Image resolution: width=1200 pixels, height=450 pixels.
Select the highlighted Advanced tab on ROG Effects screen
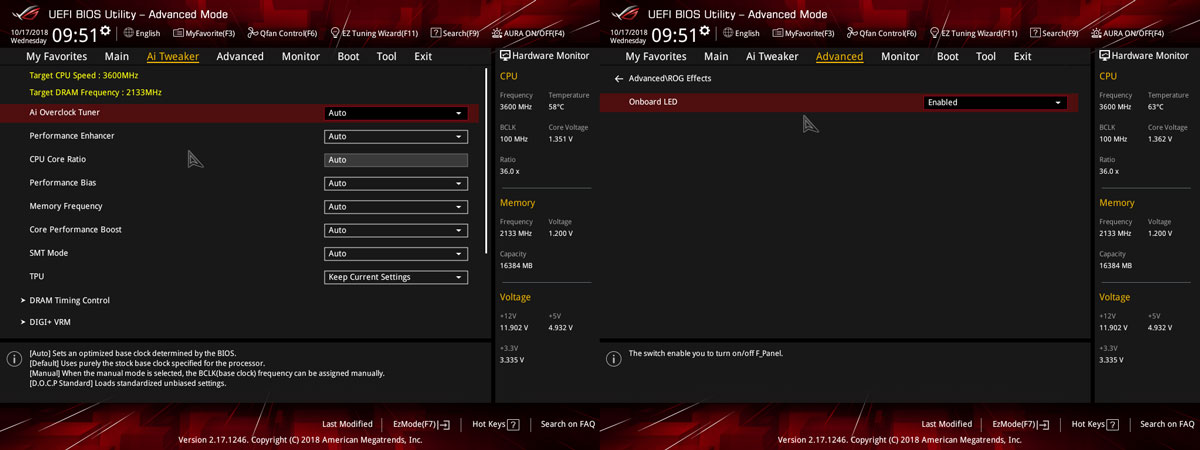(x=840, y=56)
